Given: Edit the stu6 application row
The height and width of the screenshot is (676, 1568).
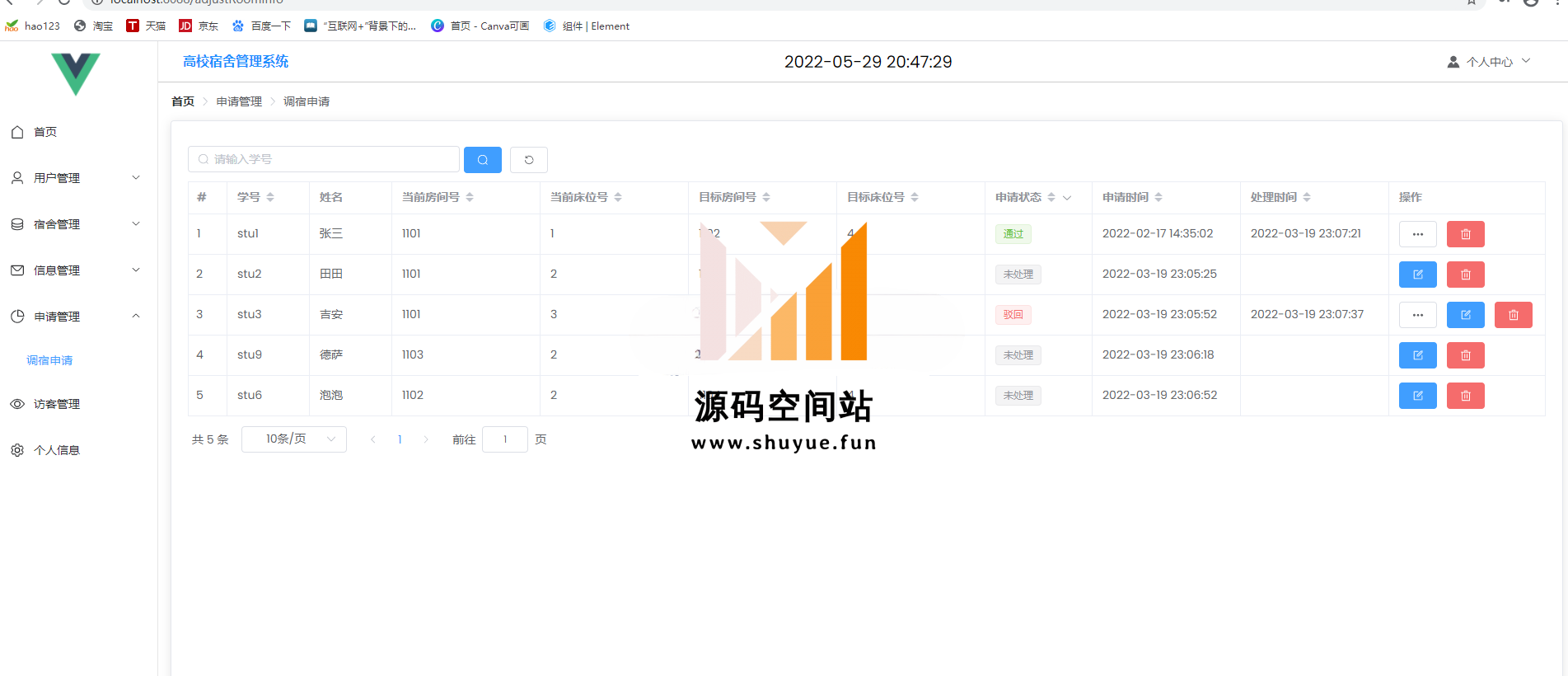Looking at the screenshot, I should coord(1418,396).
